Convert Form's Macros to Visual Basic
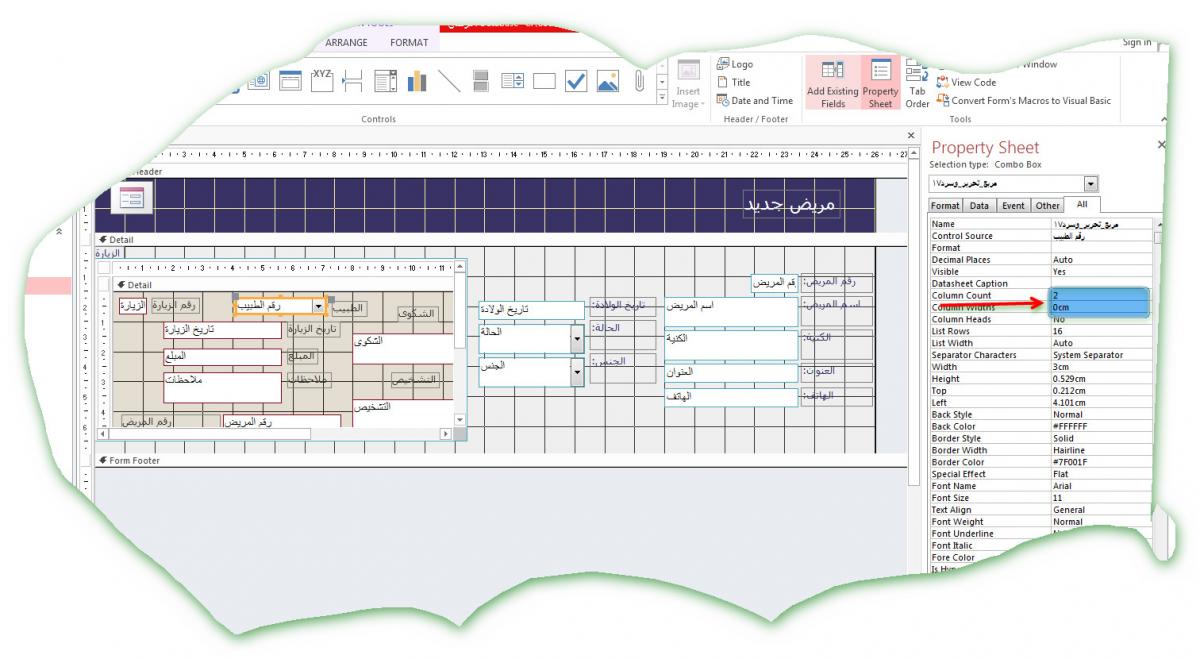Screen dimensions: 1200x659 tap(1023, 100)
